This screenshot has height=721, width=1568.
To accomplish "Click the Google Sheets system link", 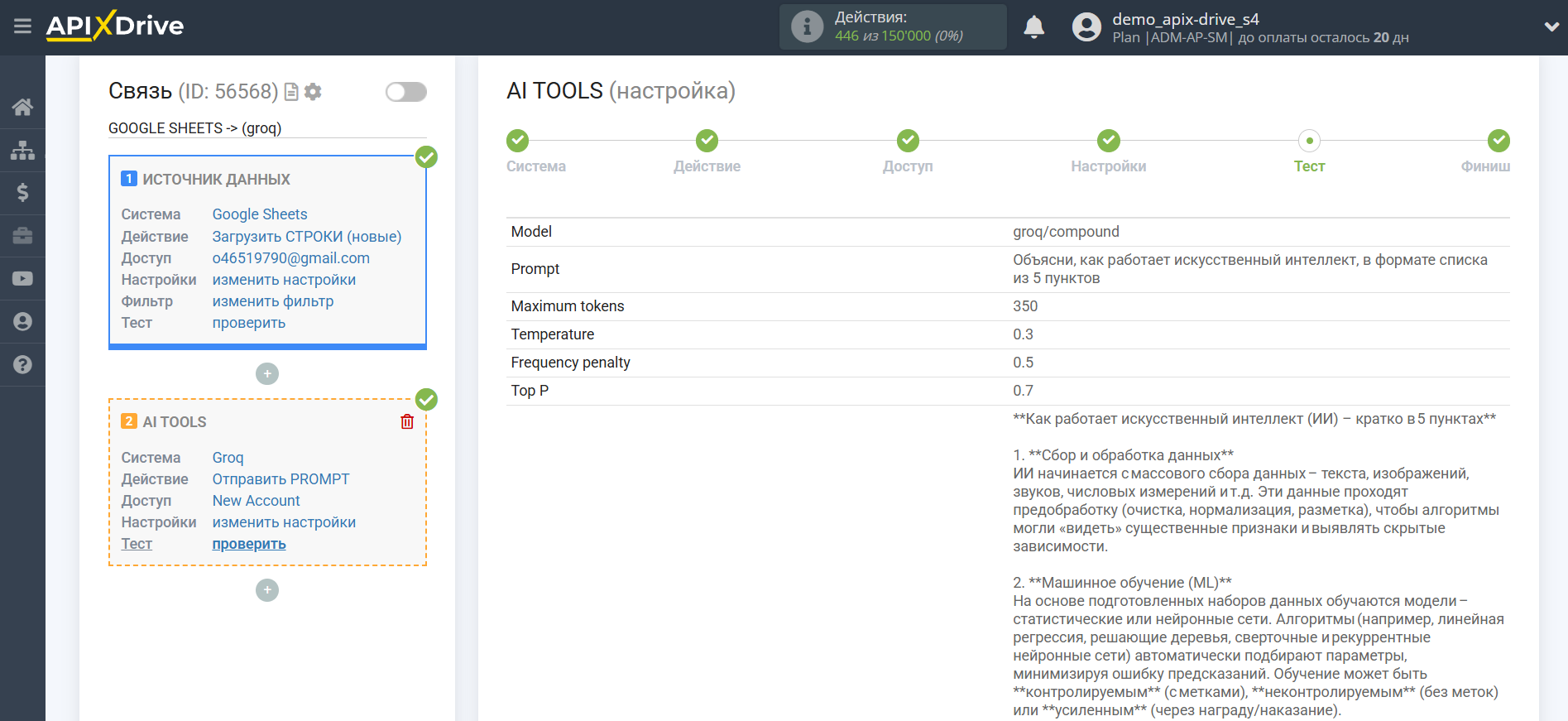I will 260,214.
